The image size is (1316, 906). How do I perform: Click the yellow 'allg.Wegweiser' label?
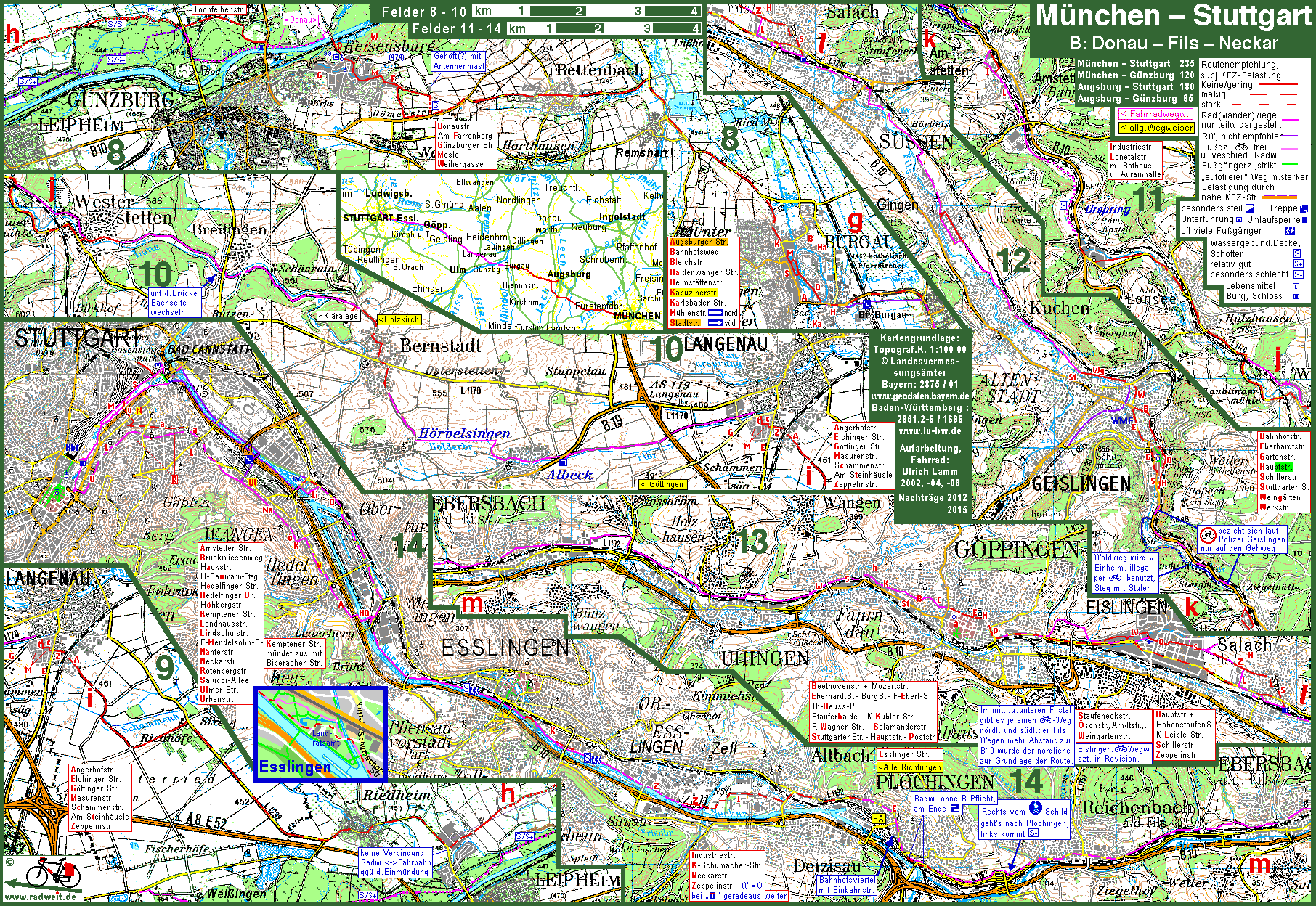(x=1156, y=128)
